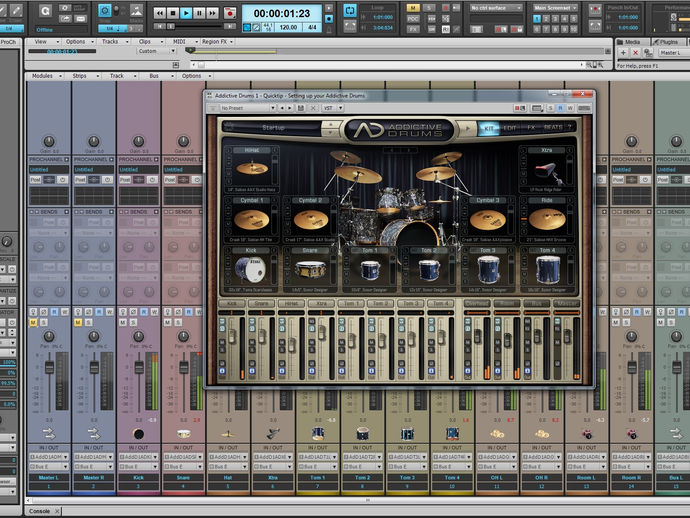
Task: Unmute the Master R track strip
Action: coord(78,323)
